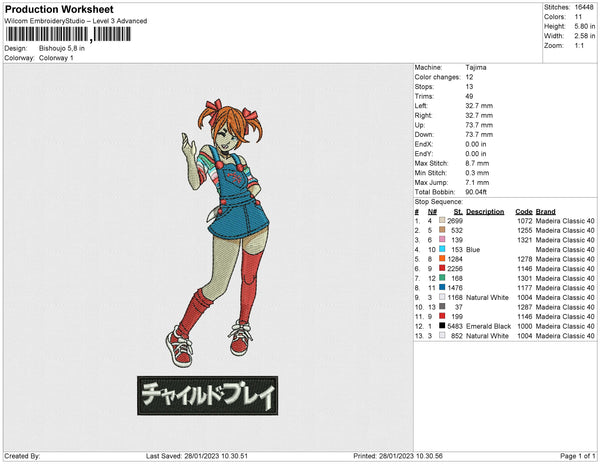
Task: Click the green swatch in stop row 7
Action: coord(442,278)
